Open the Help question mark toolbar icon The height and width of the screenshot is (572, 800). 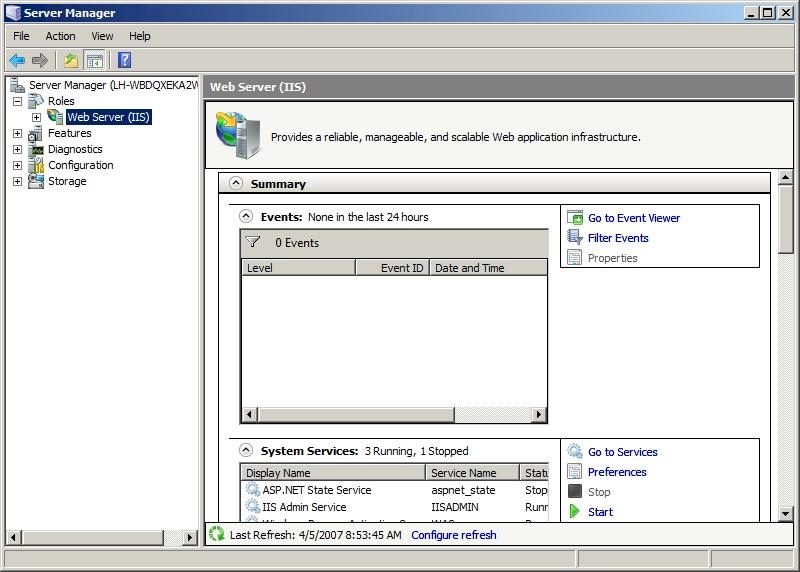[124, 60]
